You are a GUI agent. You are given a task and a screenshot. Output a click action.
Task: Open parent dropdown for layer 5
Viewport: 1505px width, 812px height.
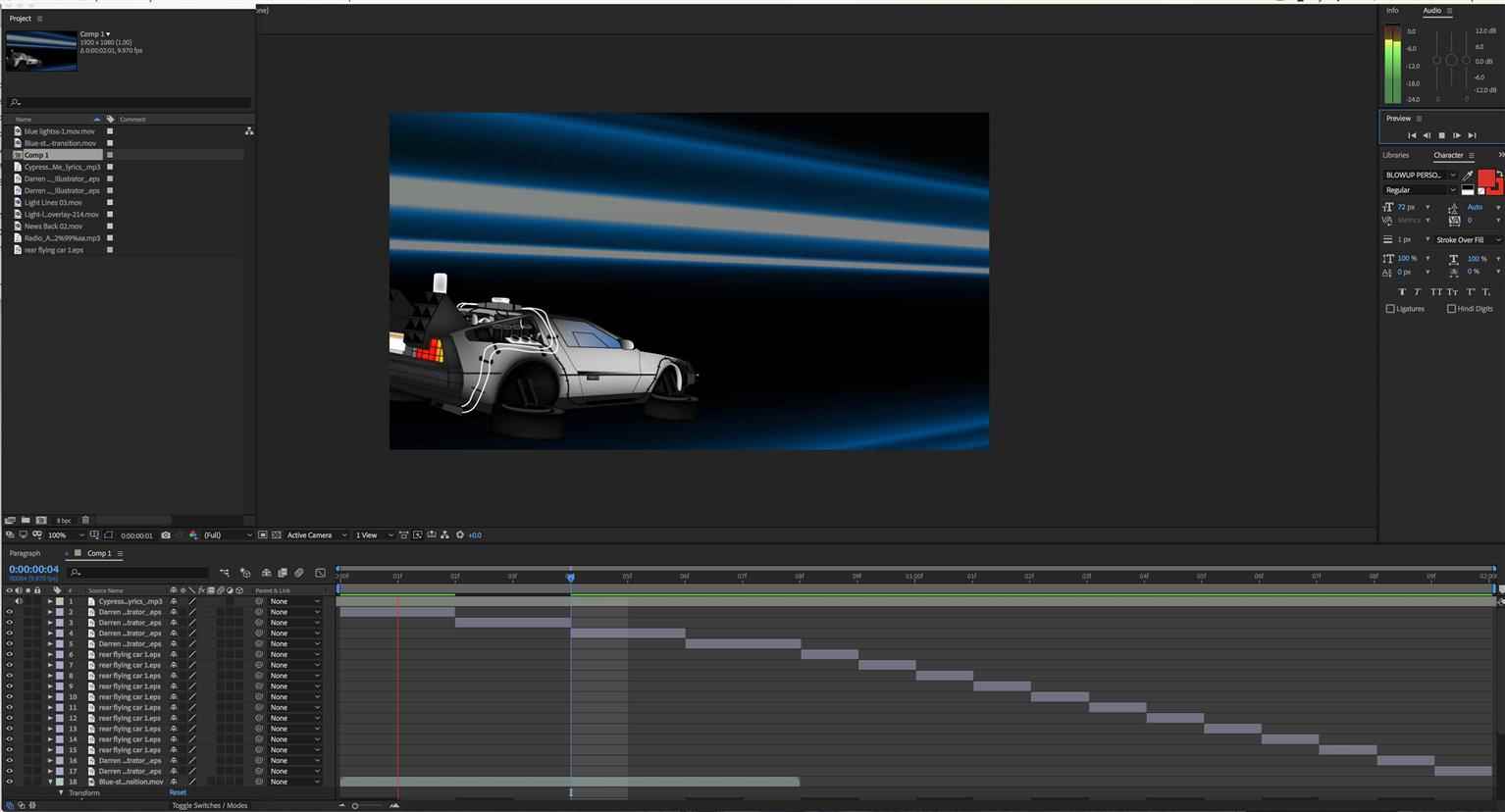[x=294, y=644]
